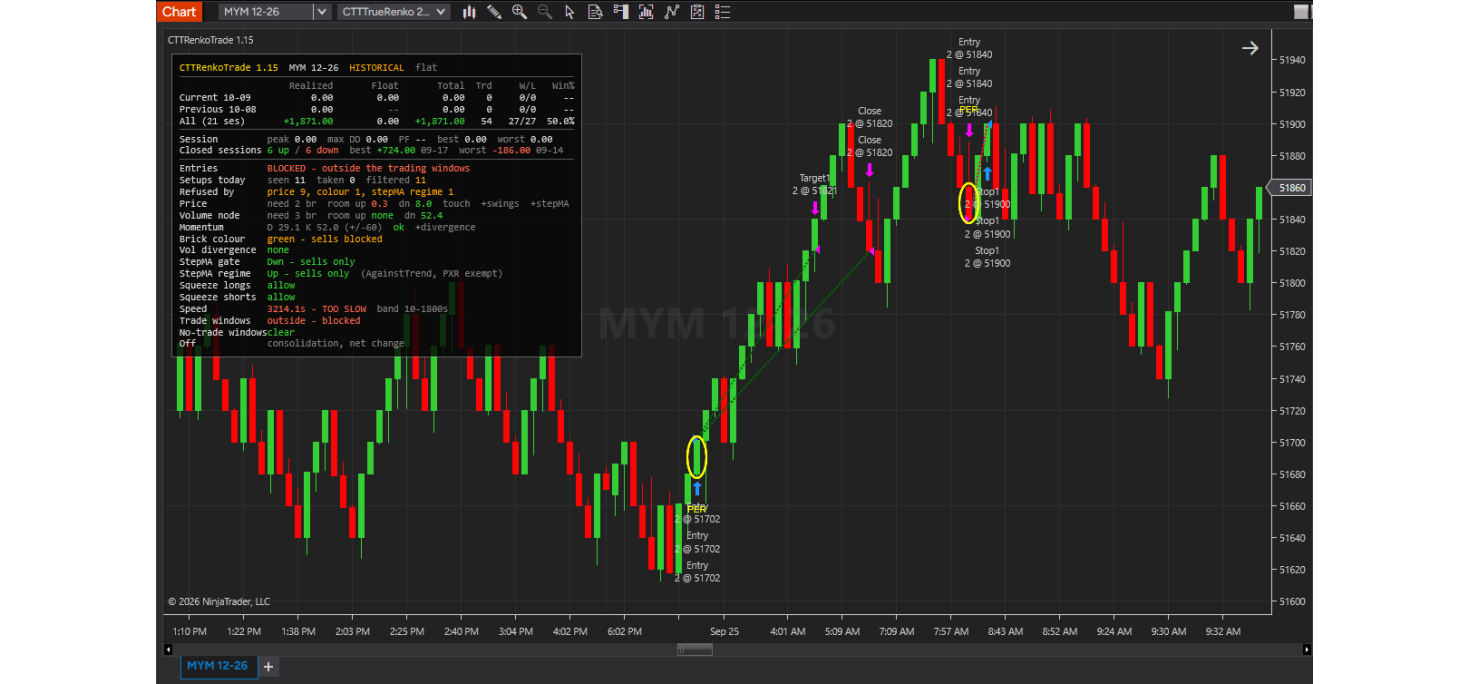
Task: Click the 'Dwn - sells only' StepMA gate value
Action: pyautogui.click(x=313, y=262)
